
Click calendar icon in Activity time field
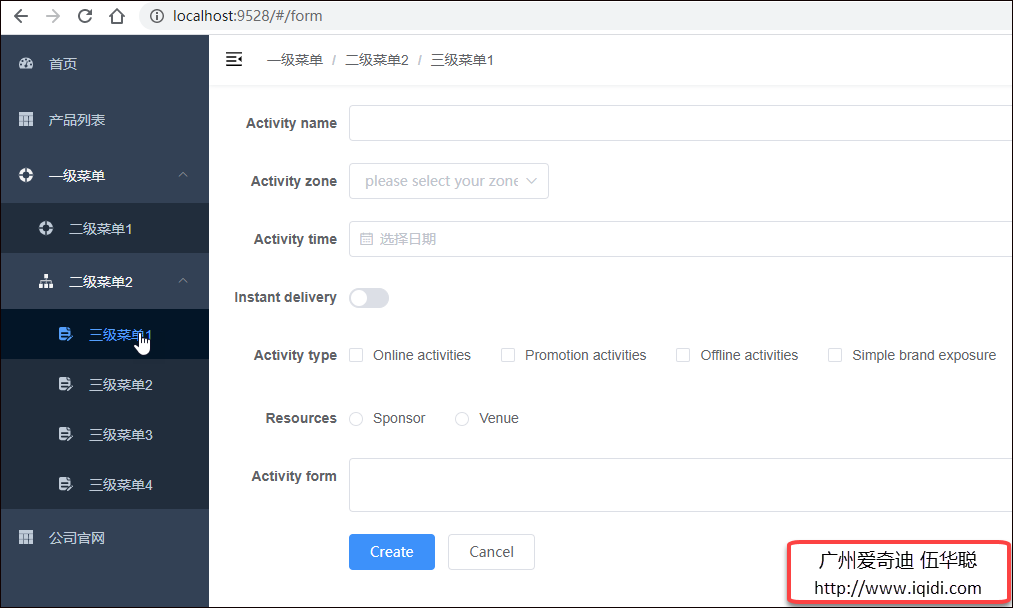coord(366,239)
